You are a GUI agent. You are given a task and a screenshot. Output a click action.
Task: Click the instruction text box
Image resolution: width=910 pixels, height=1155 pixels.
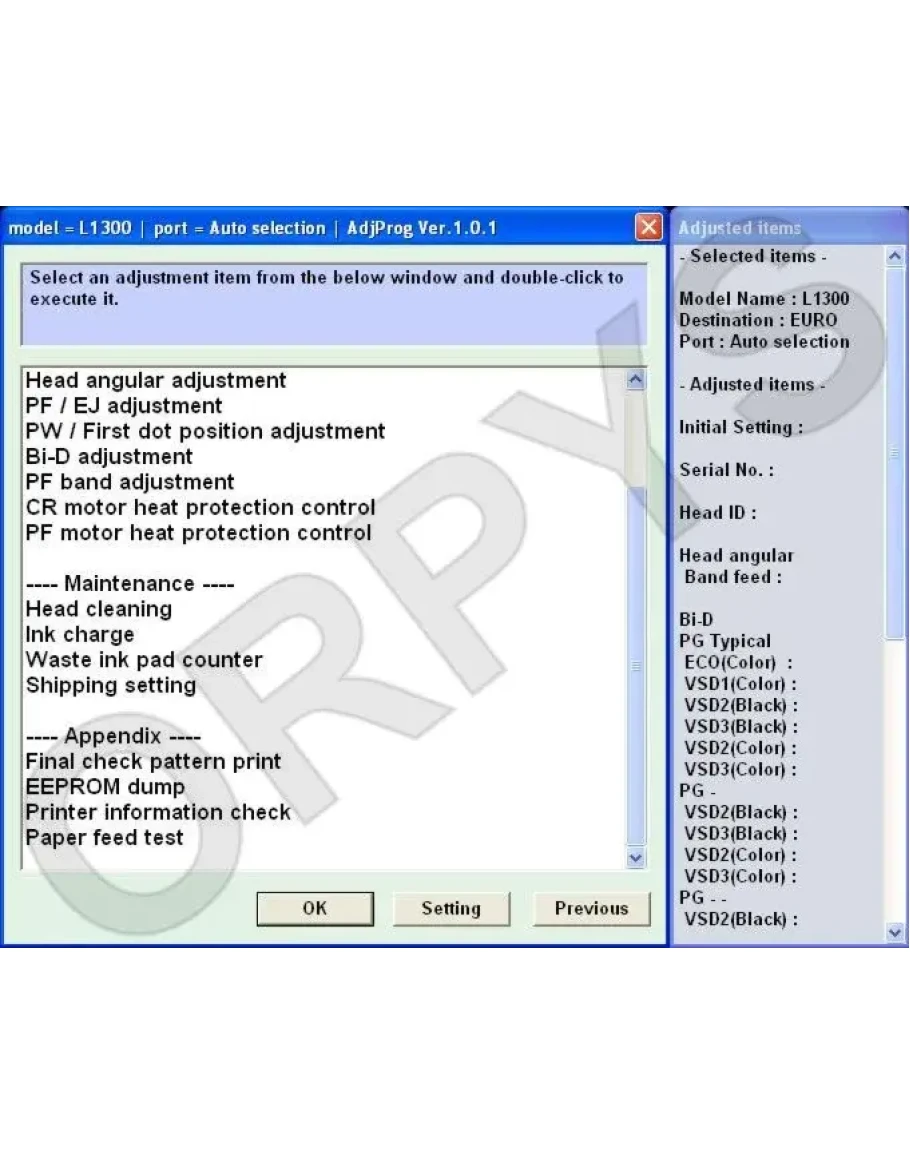tap(335, 304)
